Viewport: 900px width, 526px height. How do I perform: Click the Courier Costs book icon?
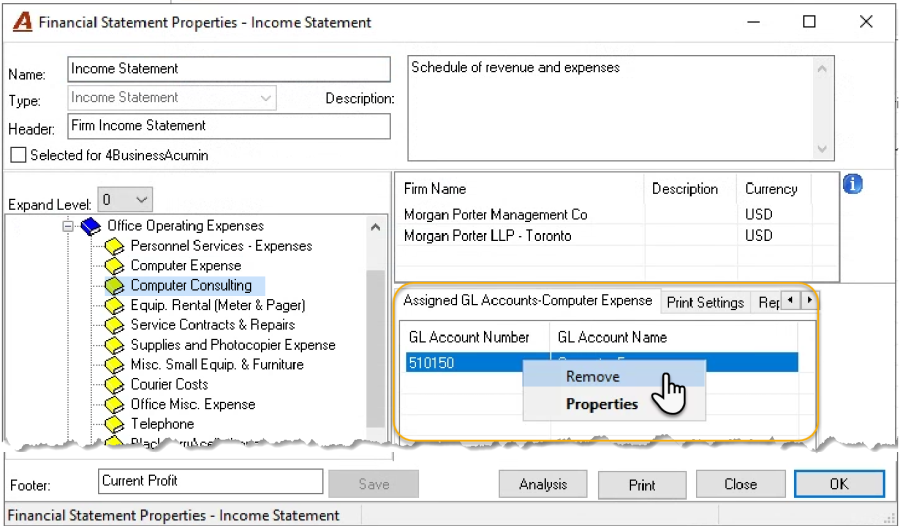(115, 385)
